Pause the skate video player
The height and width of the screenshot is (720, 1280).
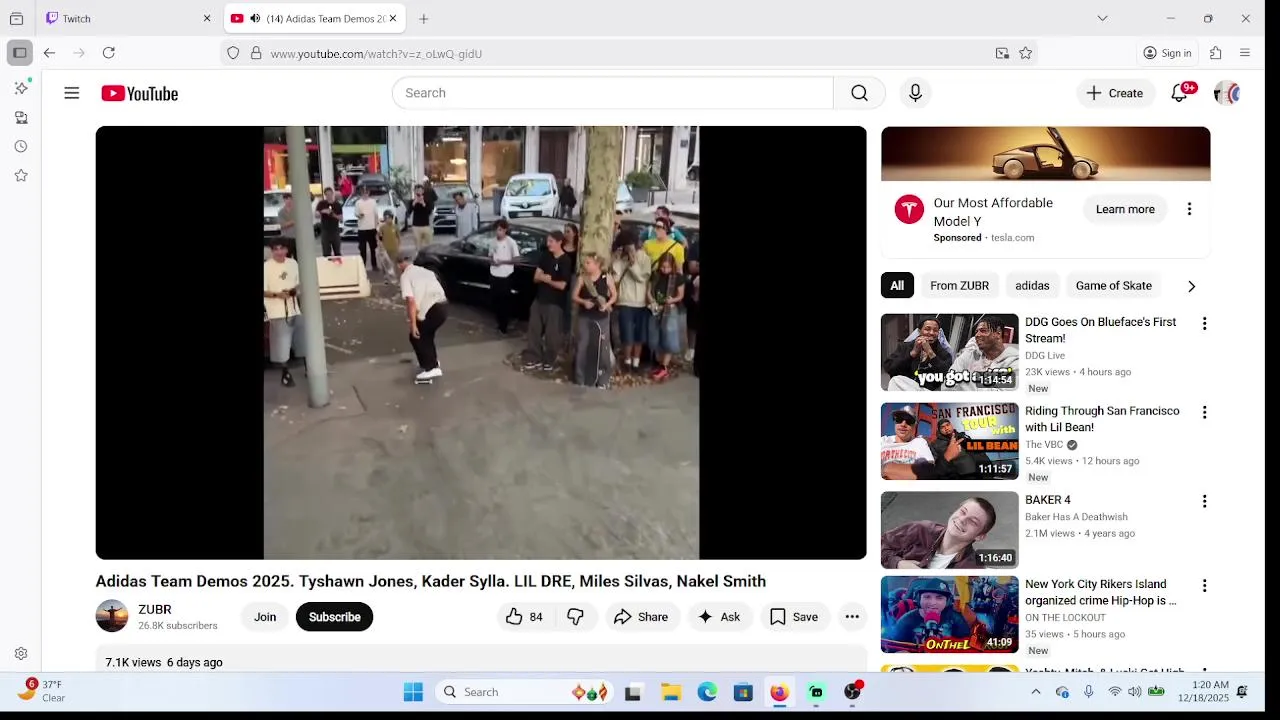[481, 342]
